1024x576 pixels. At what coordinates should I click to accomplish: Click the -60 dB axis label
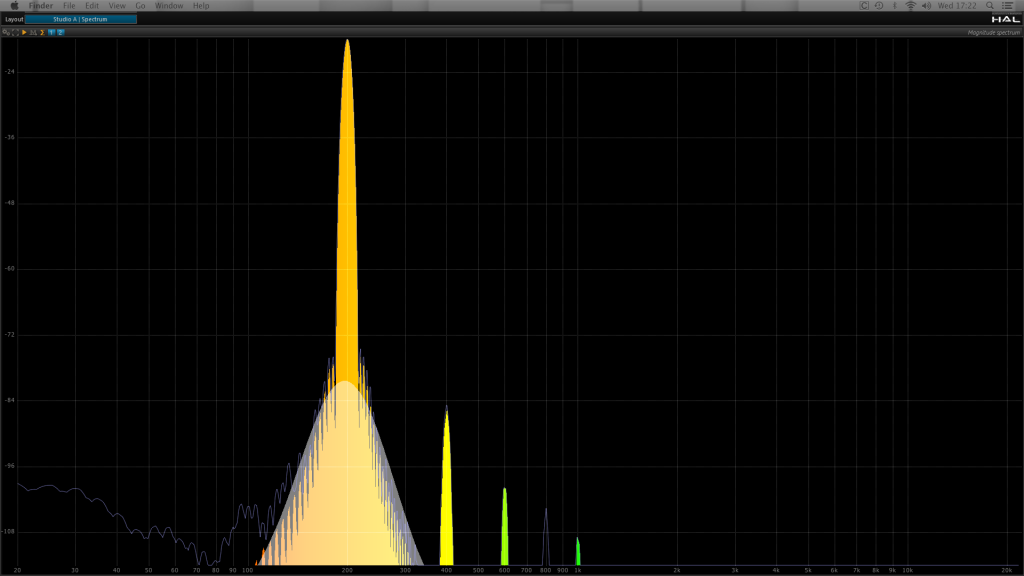click(x=9, y=268)
